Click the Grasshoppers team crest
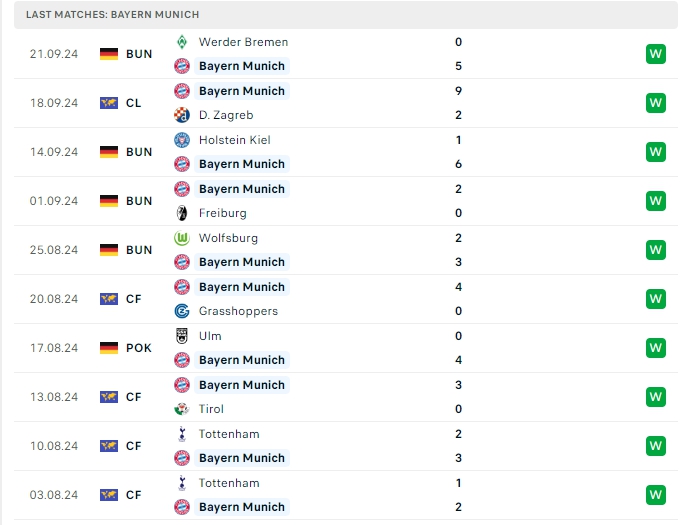This screenshot has width=689, height=525. pyautogui.click(x=182, y=311)
